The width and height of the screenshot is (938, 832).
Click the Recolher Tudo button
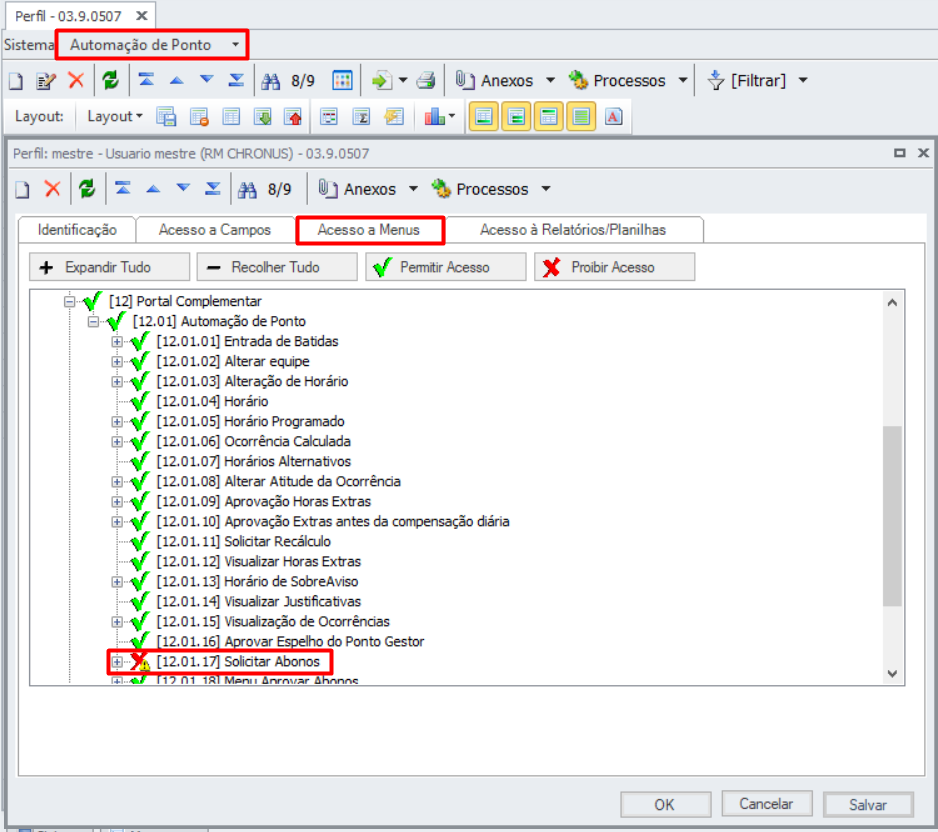click(x=277, y=267)
